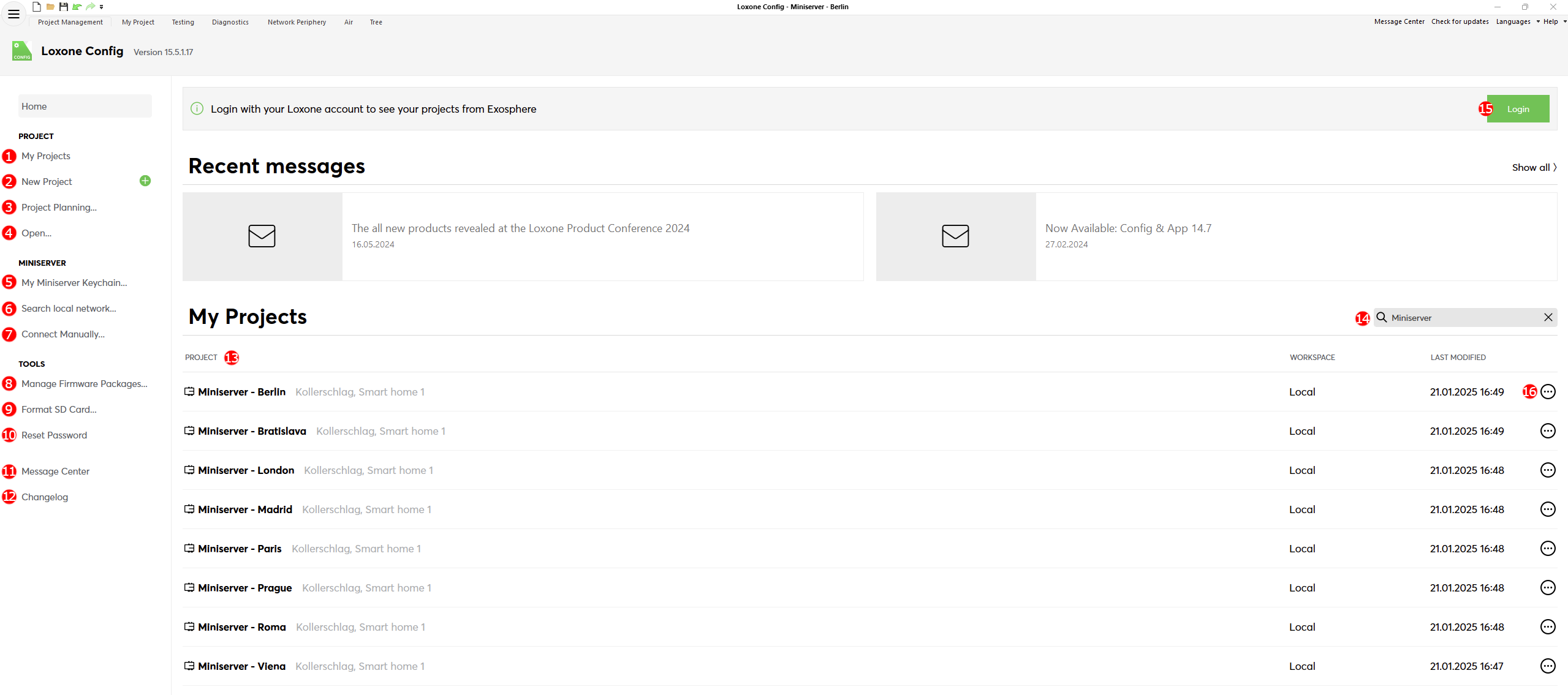Open the more options icon for Miniserver - Paris
1568x695 pixels.
coord(1548,549)
